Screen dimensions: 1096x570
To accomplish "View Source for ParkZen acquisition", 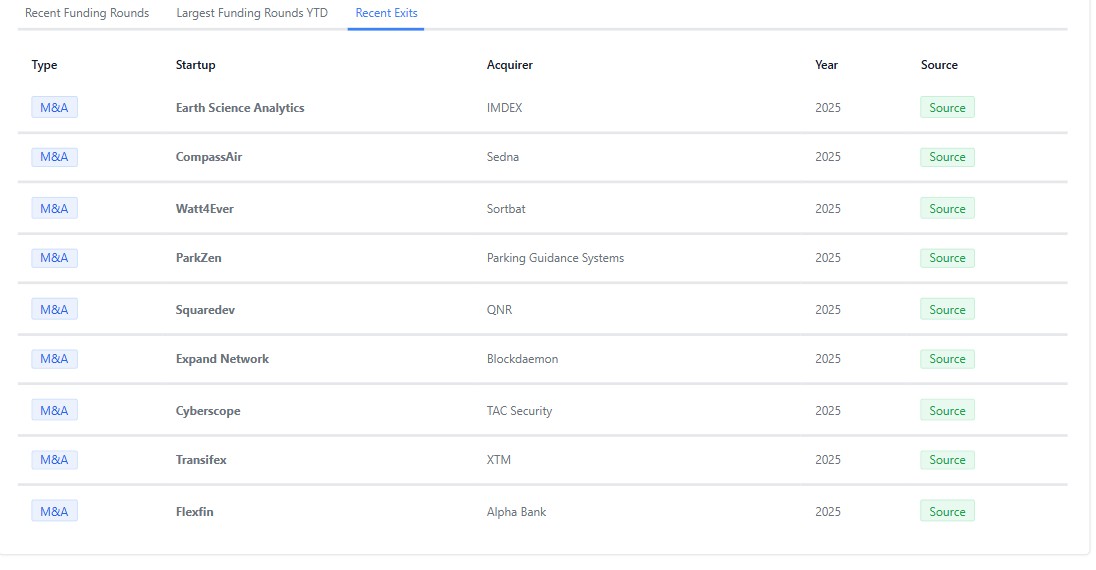I will 947,258.
